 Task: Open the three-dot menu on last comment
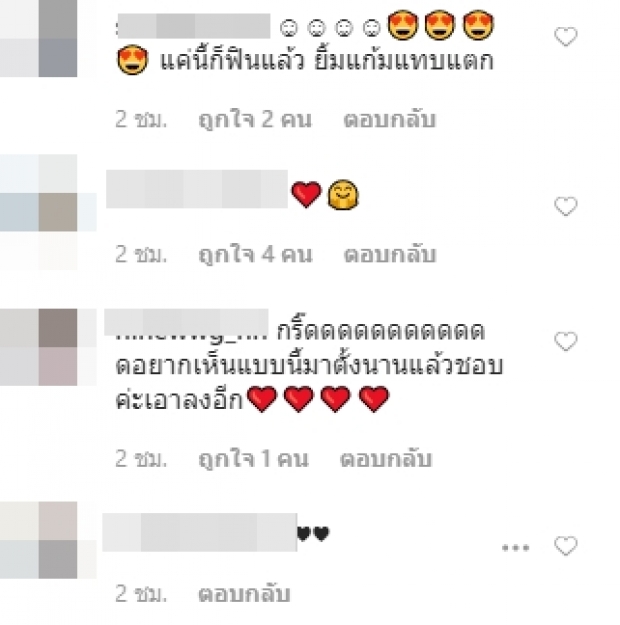pos(516,548)
